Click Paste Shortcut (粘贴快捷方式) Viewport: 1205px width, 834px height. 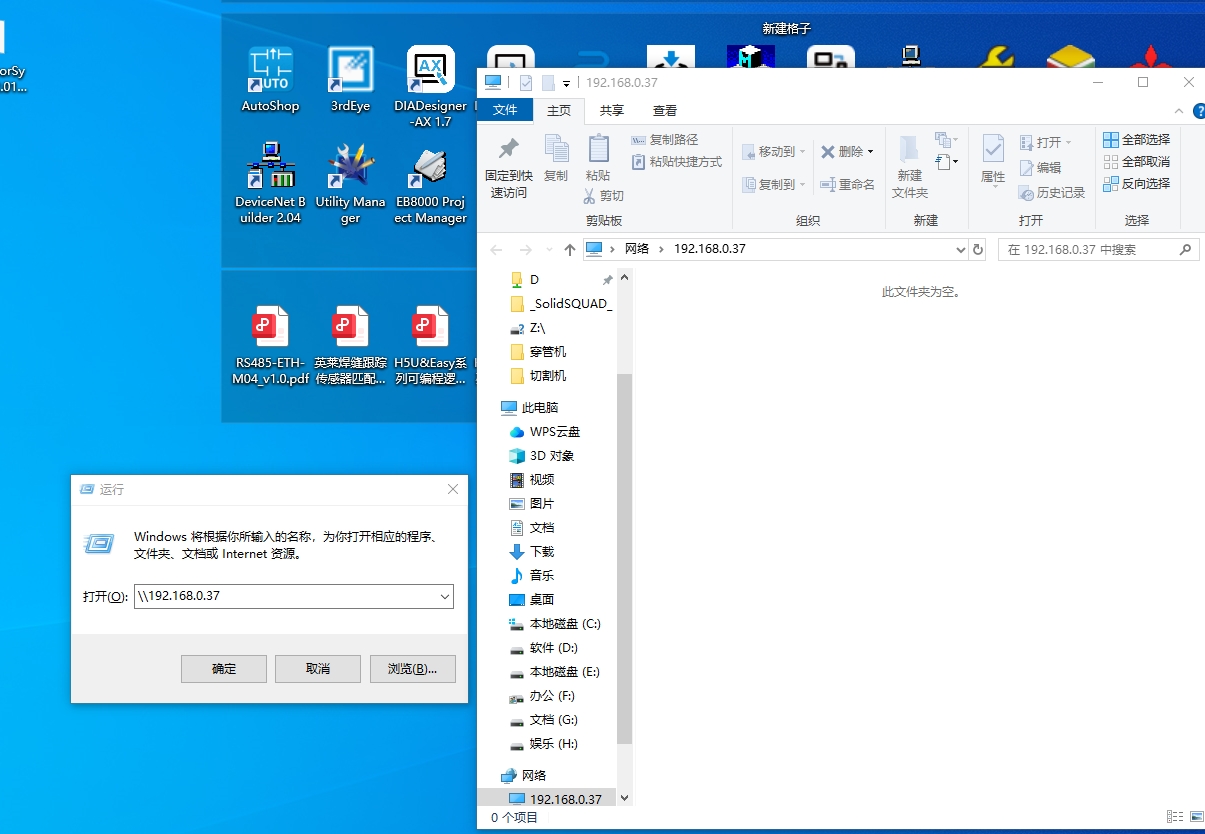tap(677, 162)
